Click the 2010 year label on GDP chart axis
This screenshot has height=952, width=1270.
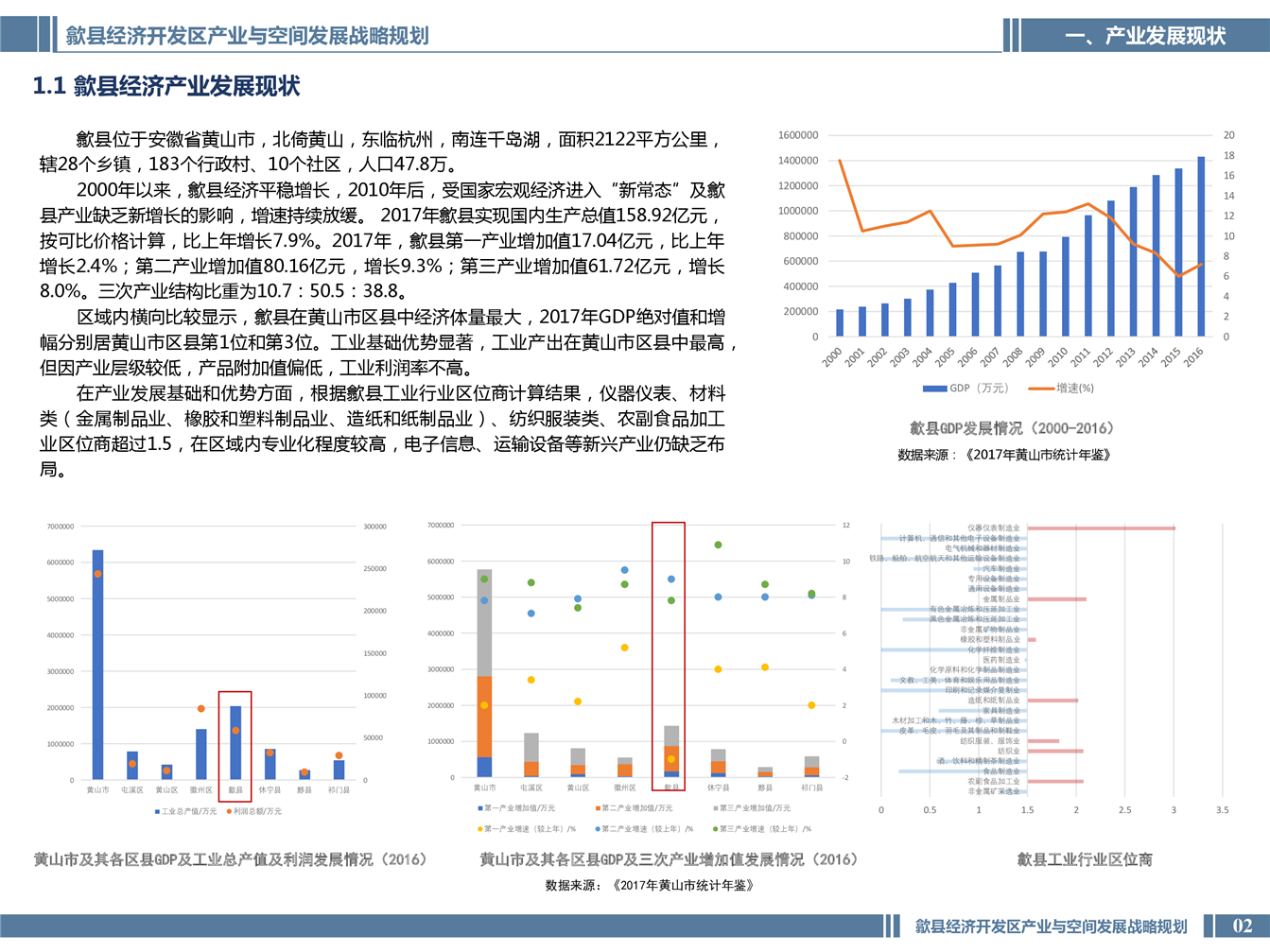tap(1057, 356)
